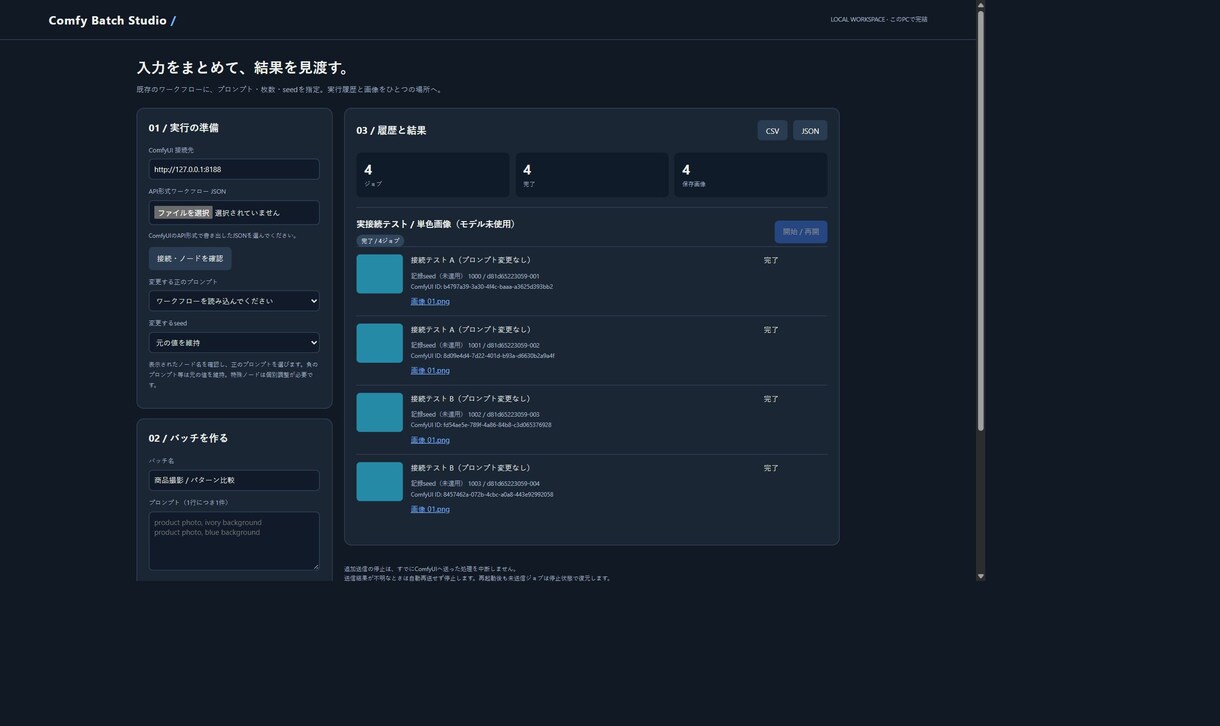Focus the バッチ名 input field
The height and width of the screenshot is (726, 1220).
click(x=234, y=481)
